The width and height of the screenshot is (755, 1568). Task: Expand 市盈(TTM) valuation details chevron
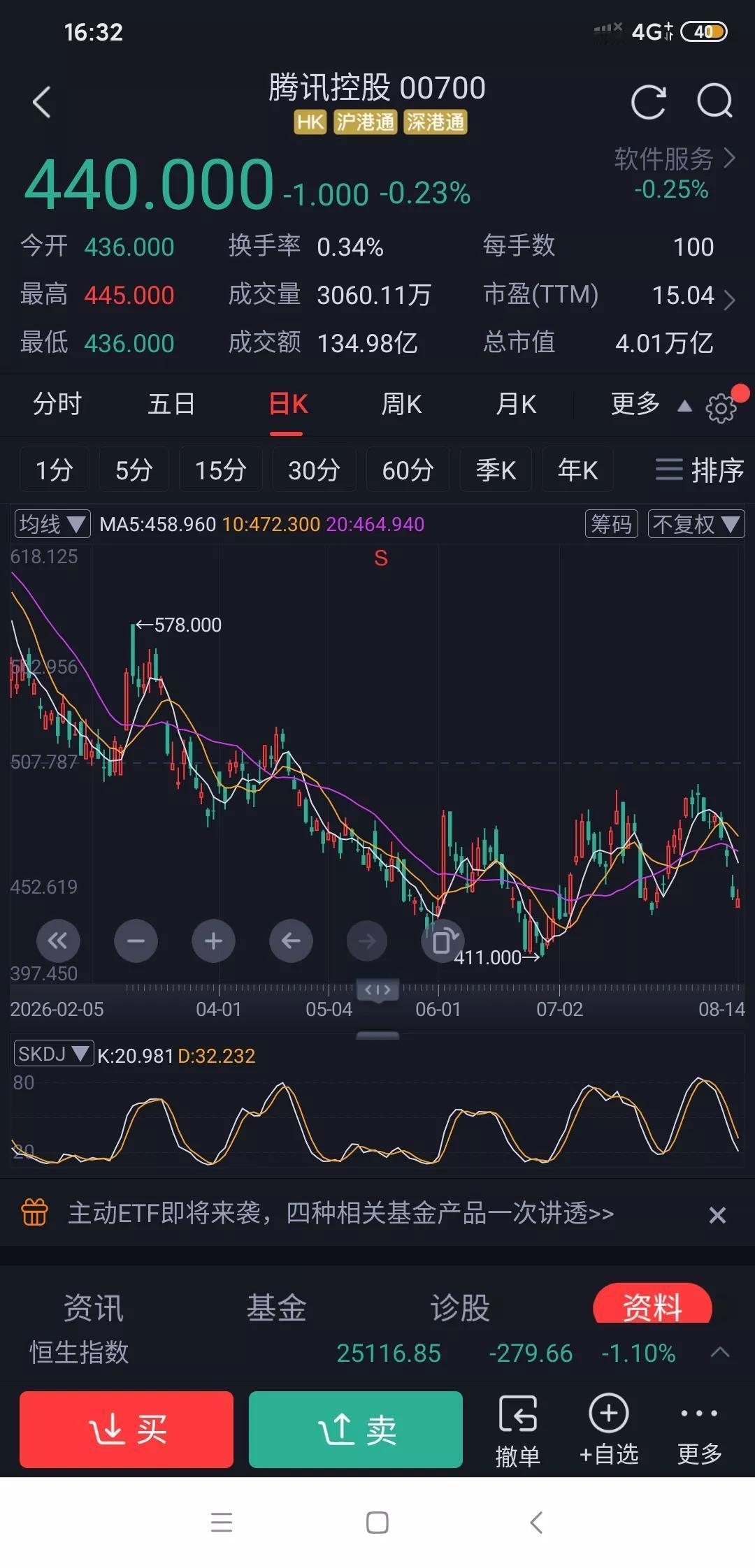pyautogui.click(x=729, y=300)
